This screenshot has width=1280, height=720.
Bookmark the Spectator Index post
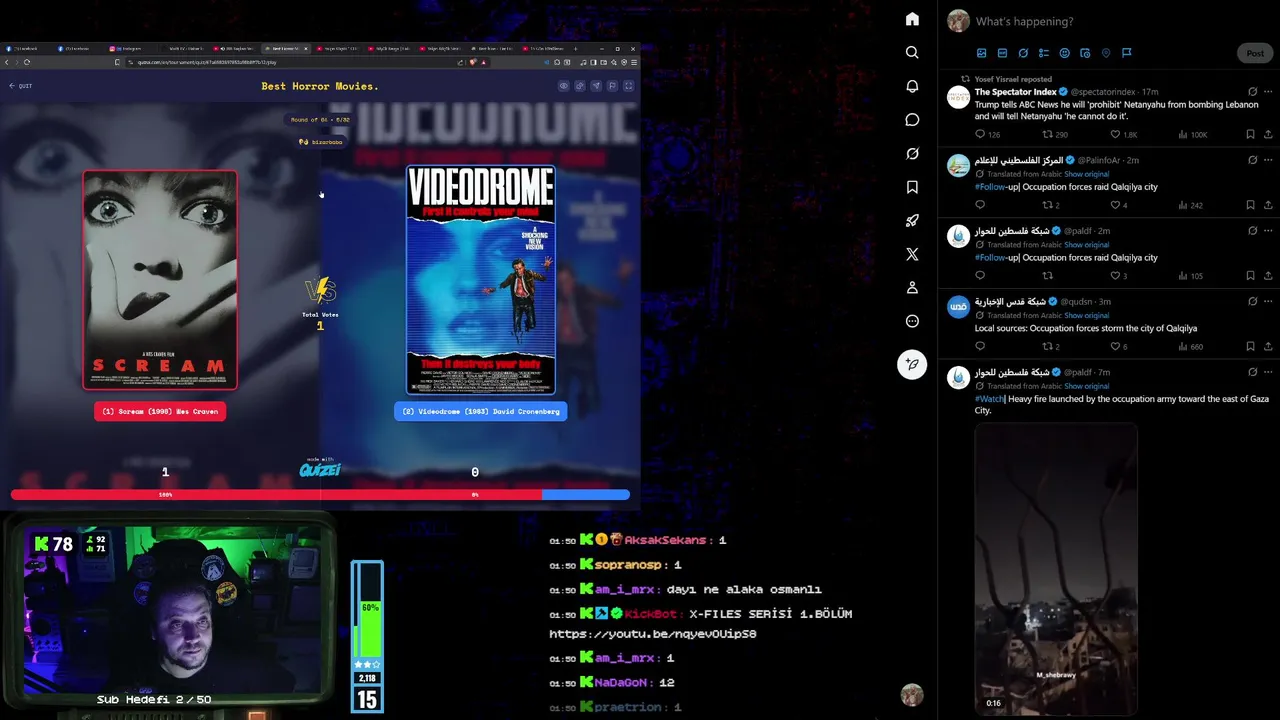(x=1250, y=134)
